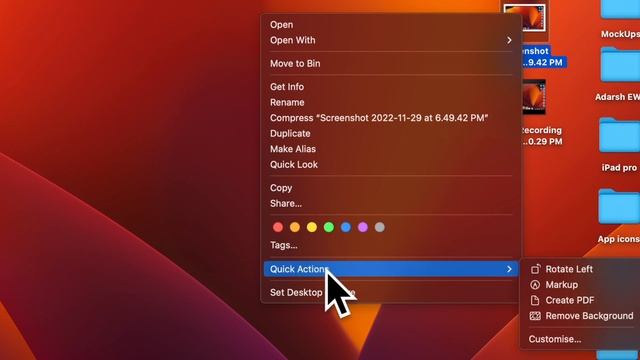Viewport: 640px width, 360px height.
Task: Click the App icons folder name
Action: [x=619, y=239]
